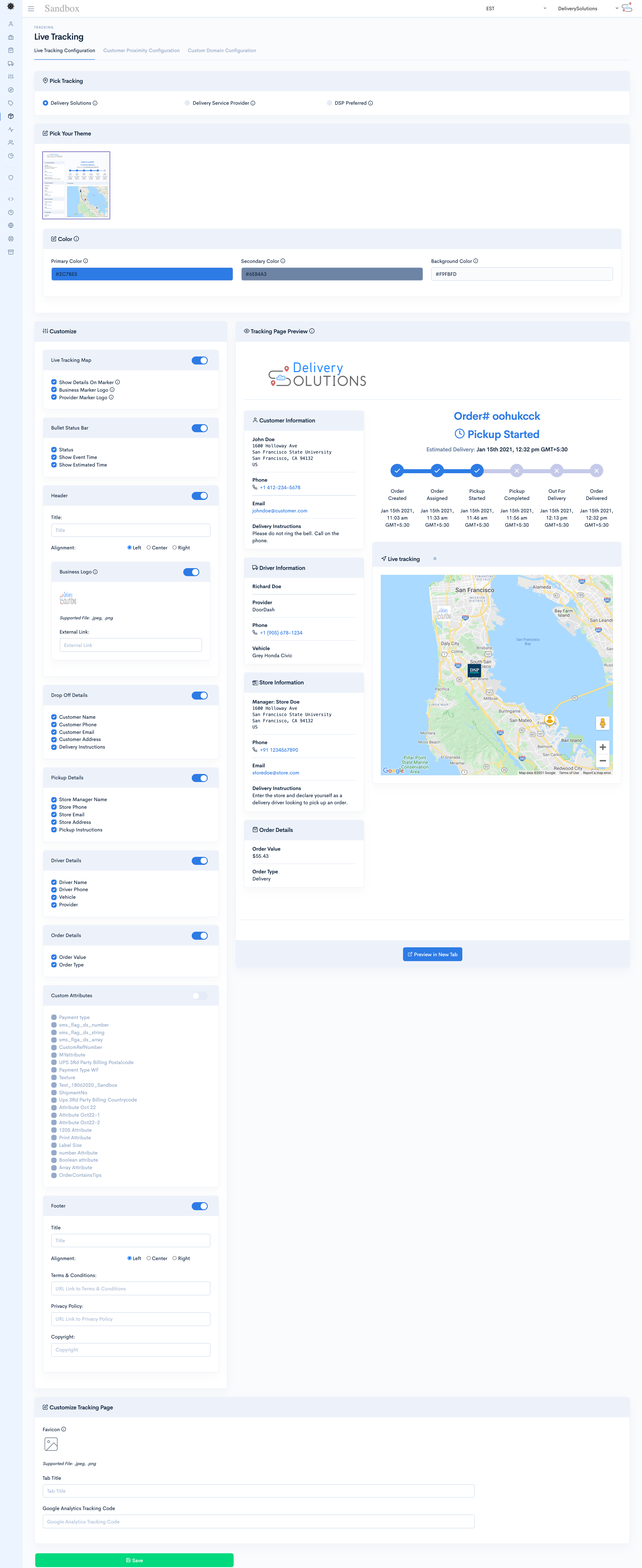This screenshot has width=642, height=1568.
Task: Enable the Custom Attributes switch
Action: click(200, 996)
